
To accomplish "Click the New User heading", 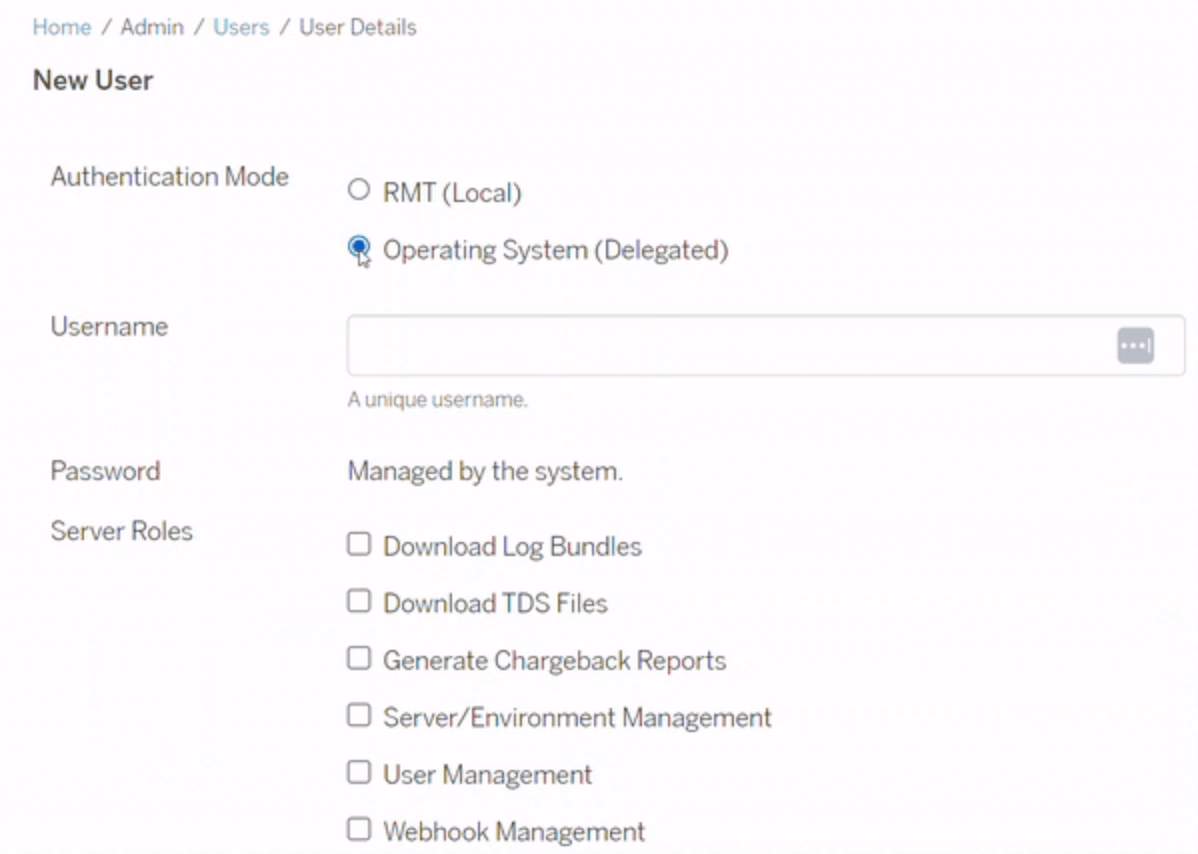I will pyautogui.click(x=93, y=80).
